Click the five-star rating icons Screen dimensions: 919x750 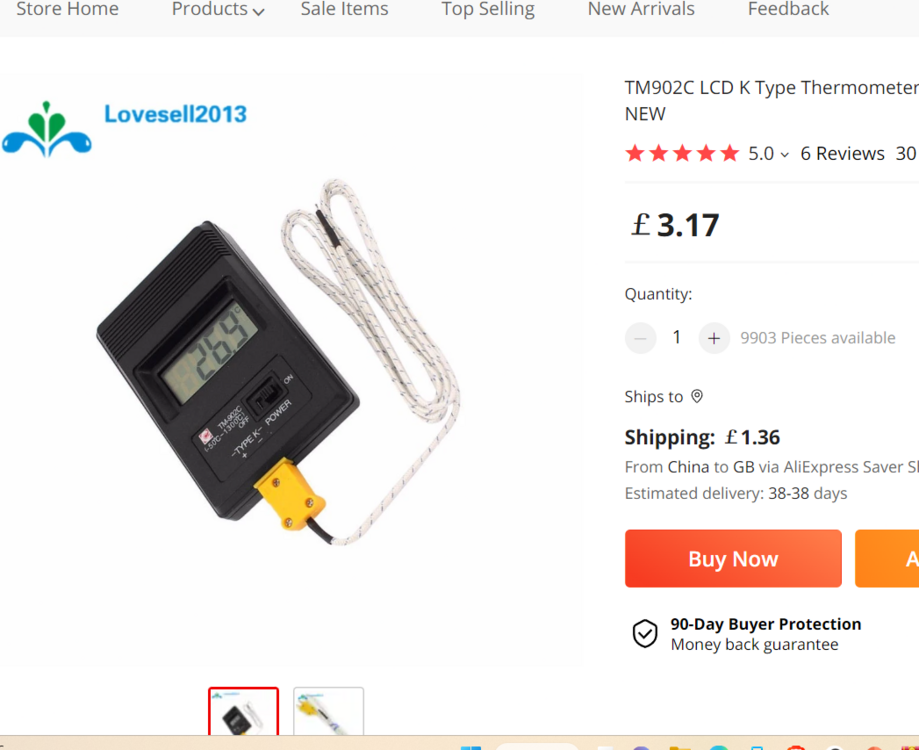point(682,154)
